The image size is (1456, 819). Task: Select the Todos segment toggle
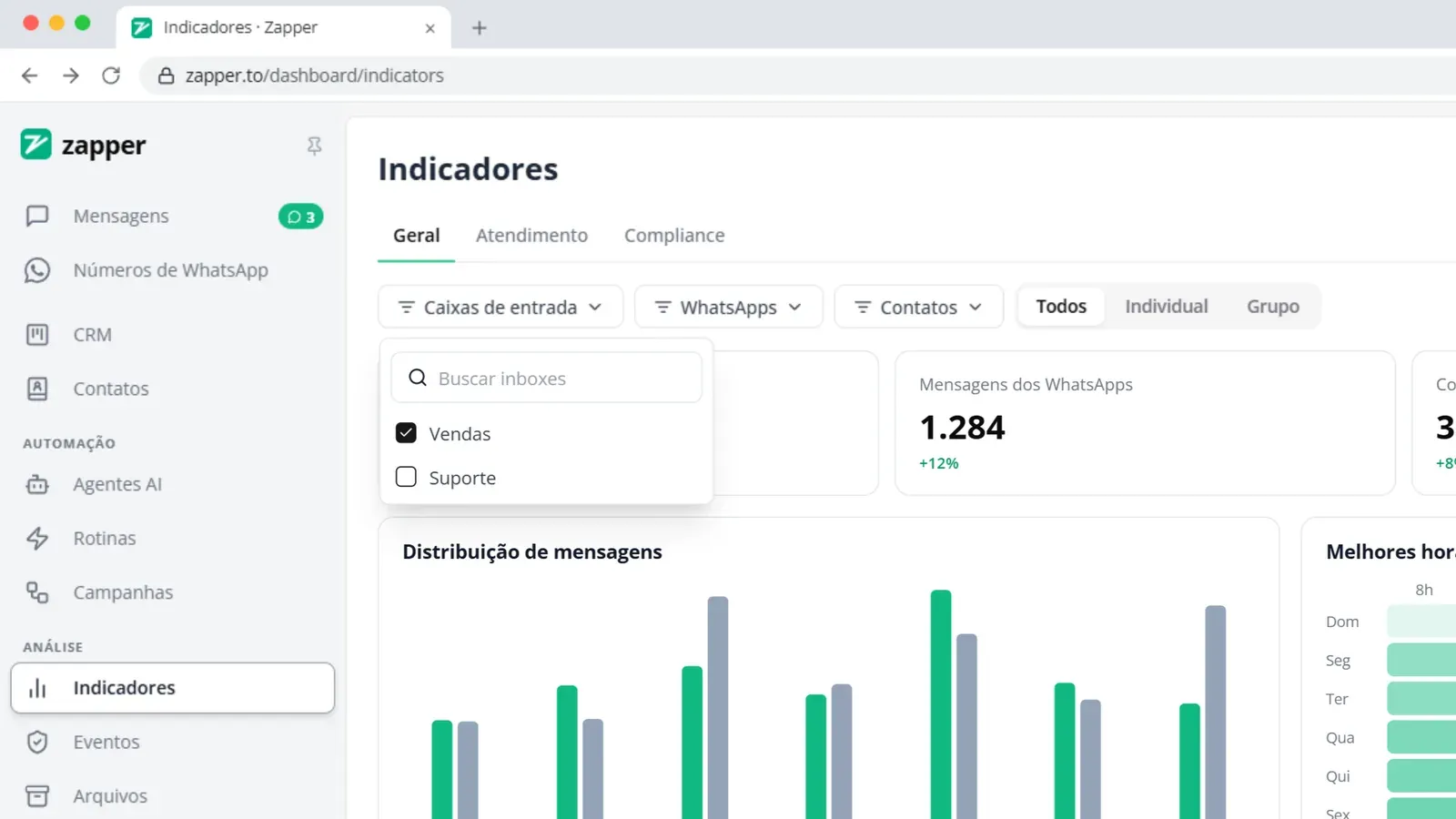pyautogui.click(x=1061, y=307)
